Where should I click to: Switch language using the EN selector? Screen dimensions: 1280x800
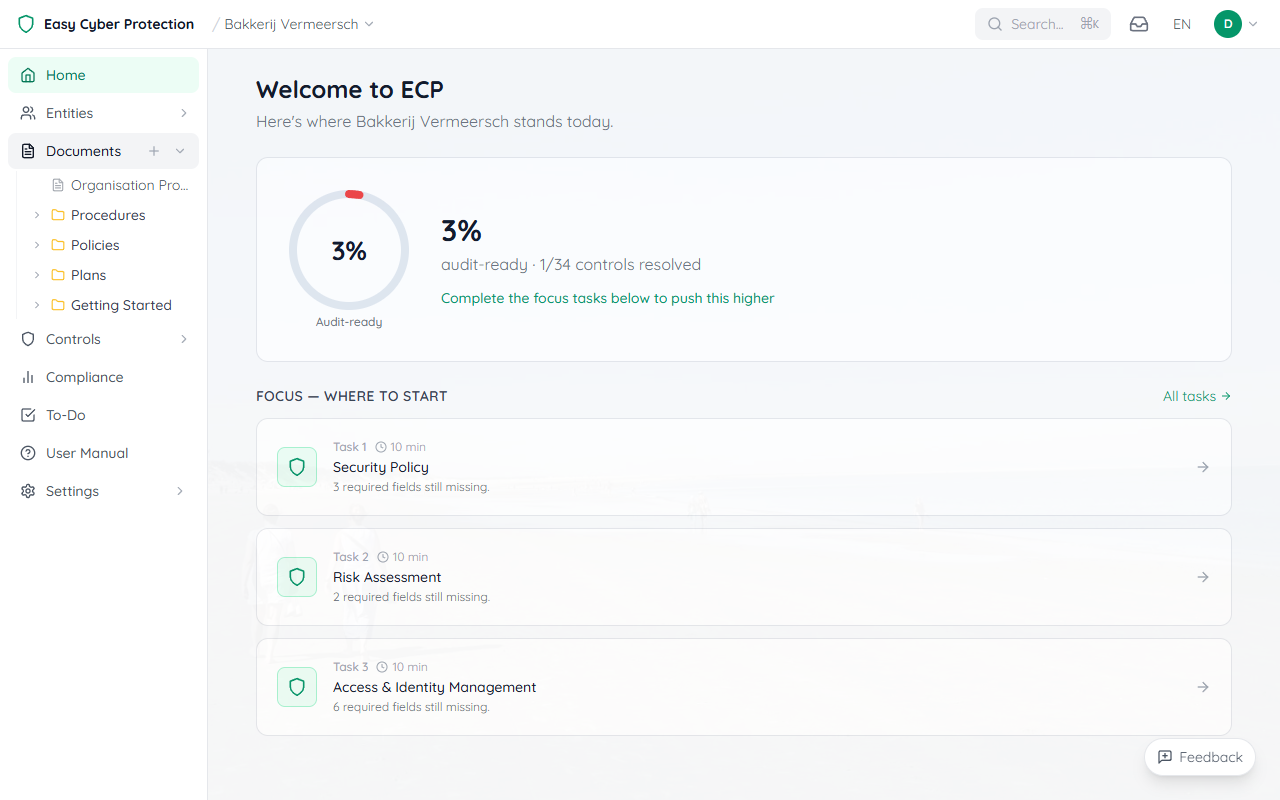click(1181, 23)
